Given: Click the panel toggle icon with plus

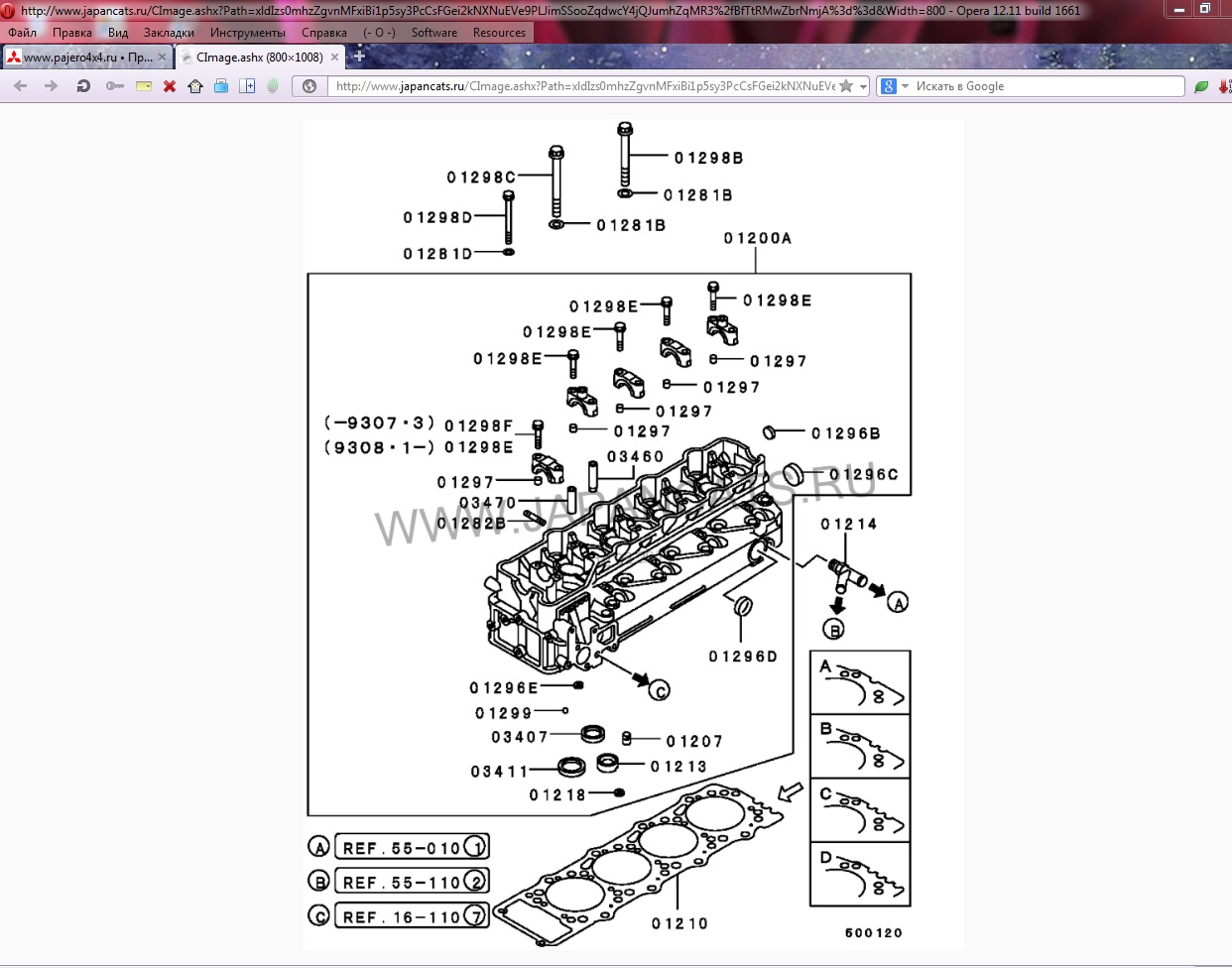Looking at the screenshot, I should pos(247,86).
